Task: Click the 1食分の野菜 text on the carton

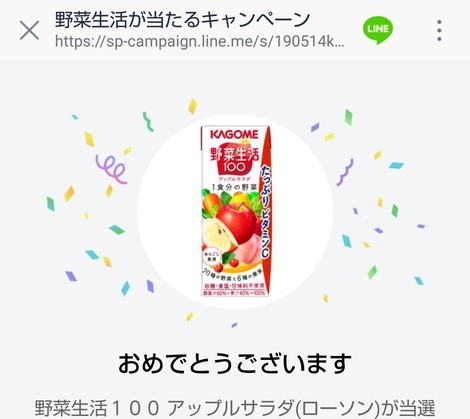Action: (235, 188)
